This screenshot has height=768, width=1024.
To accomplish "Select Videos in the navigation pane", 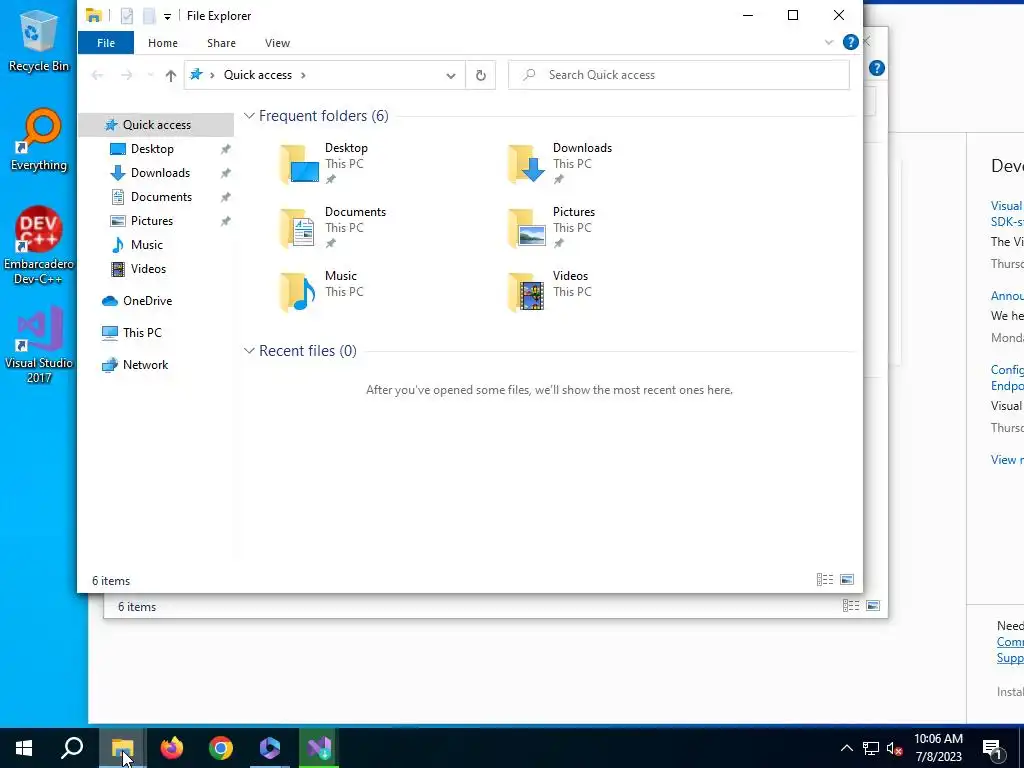I will coord(156,269).
